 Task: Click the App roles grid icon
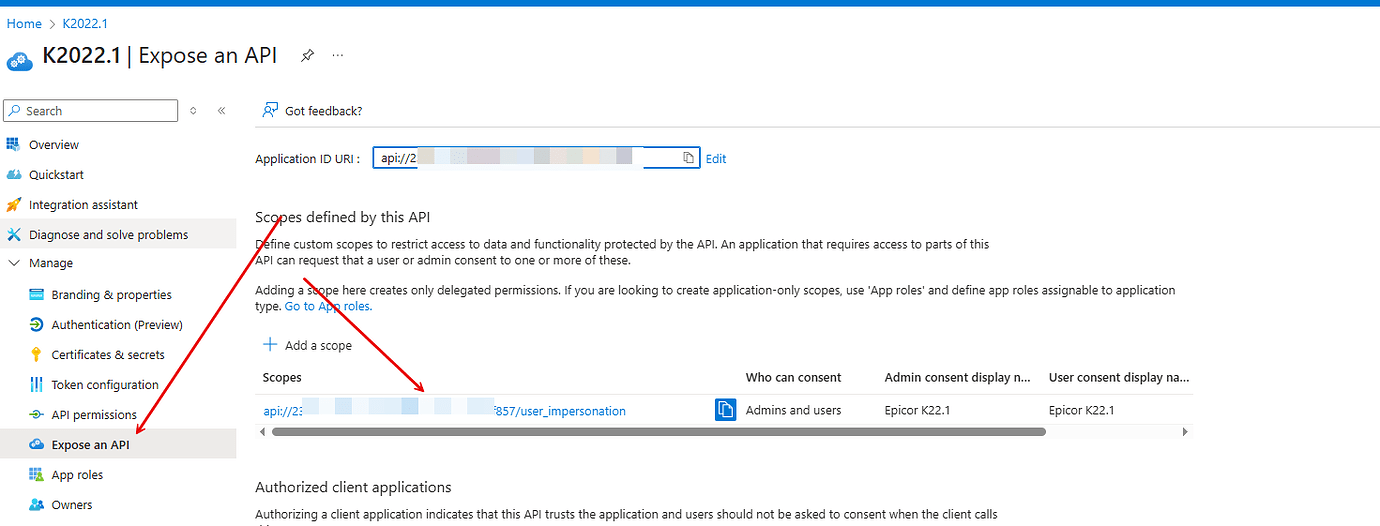tap(37, 475)
